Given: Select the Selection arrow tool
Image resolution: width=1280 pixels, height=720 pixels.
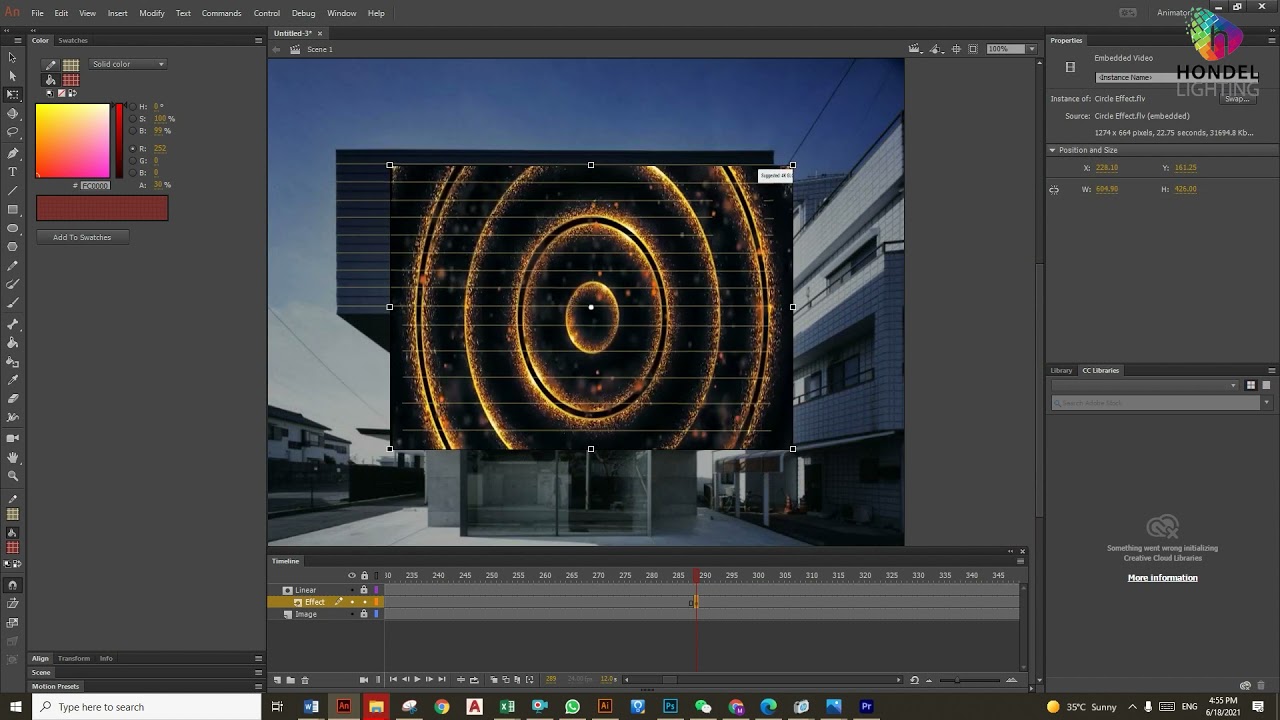Looking at the screenshot, I should (13, 57).
